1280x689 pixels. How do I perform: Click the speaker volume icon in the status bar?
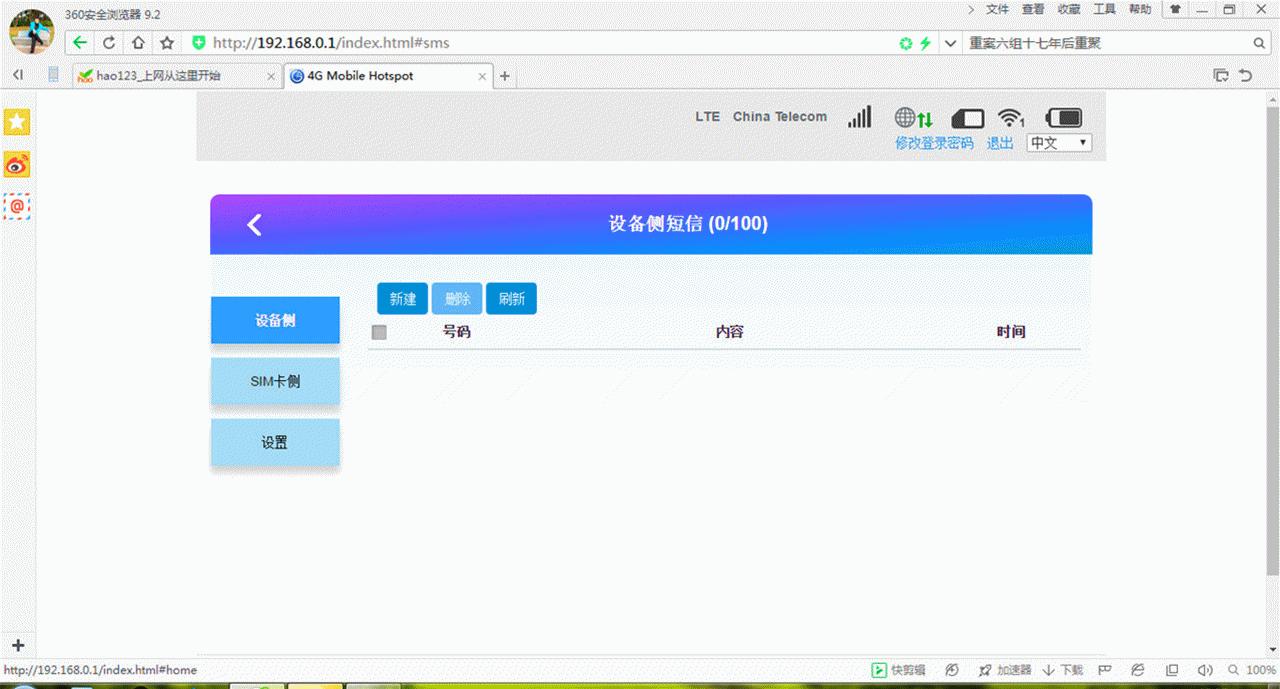point(1204,670)
